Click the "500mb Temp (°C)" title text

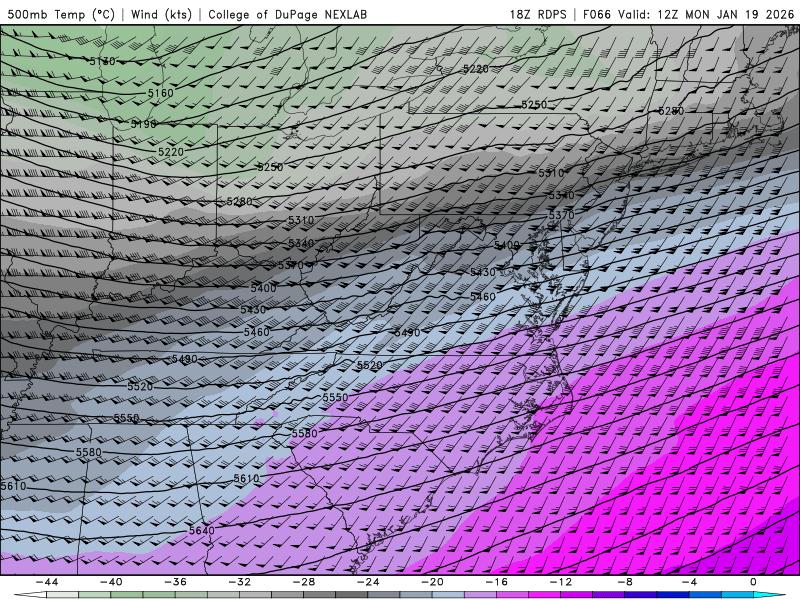point(61,14)
